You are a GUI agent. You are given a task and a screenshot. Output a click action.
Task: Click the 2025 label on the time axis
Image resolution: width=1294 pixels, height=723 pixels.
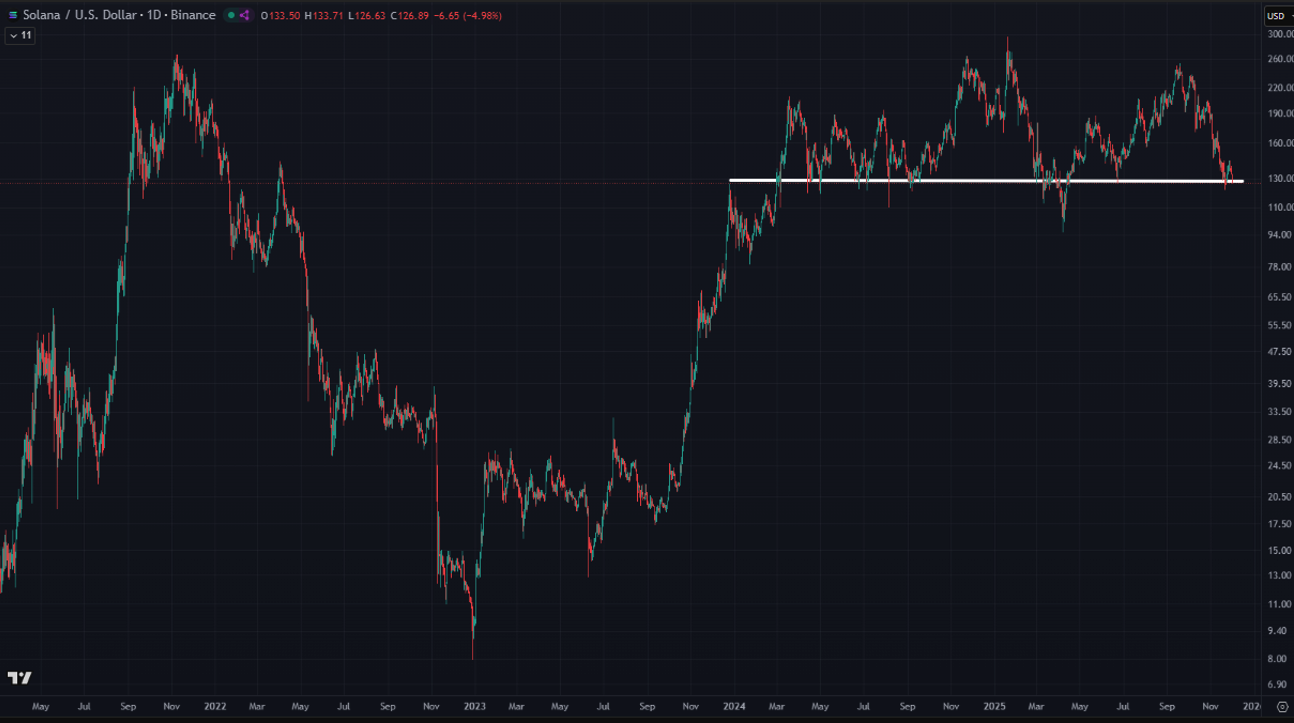(995, 706)
